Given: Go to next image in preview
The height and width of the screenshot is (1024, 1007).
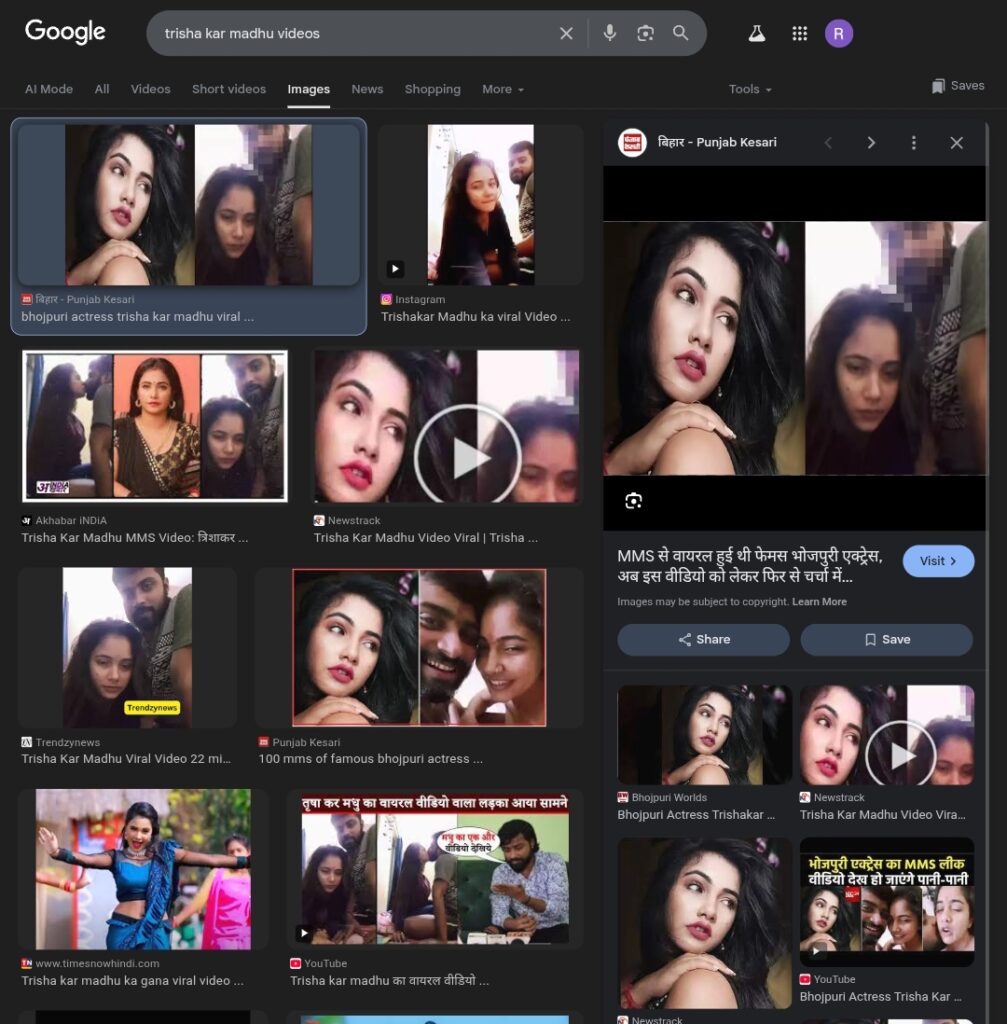Looking at the screenshot, I should click(871, 143).
